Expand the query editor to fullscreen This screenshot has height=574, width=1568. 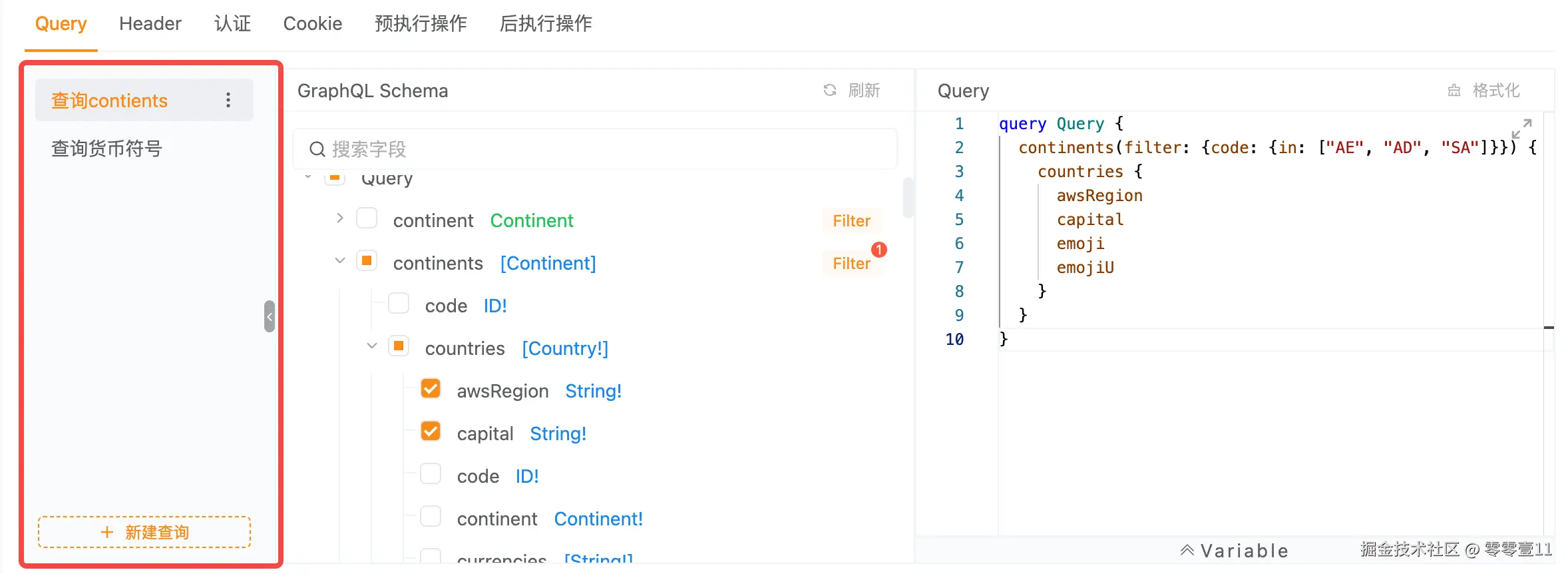point(1521,128)
